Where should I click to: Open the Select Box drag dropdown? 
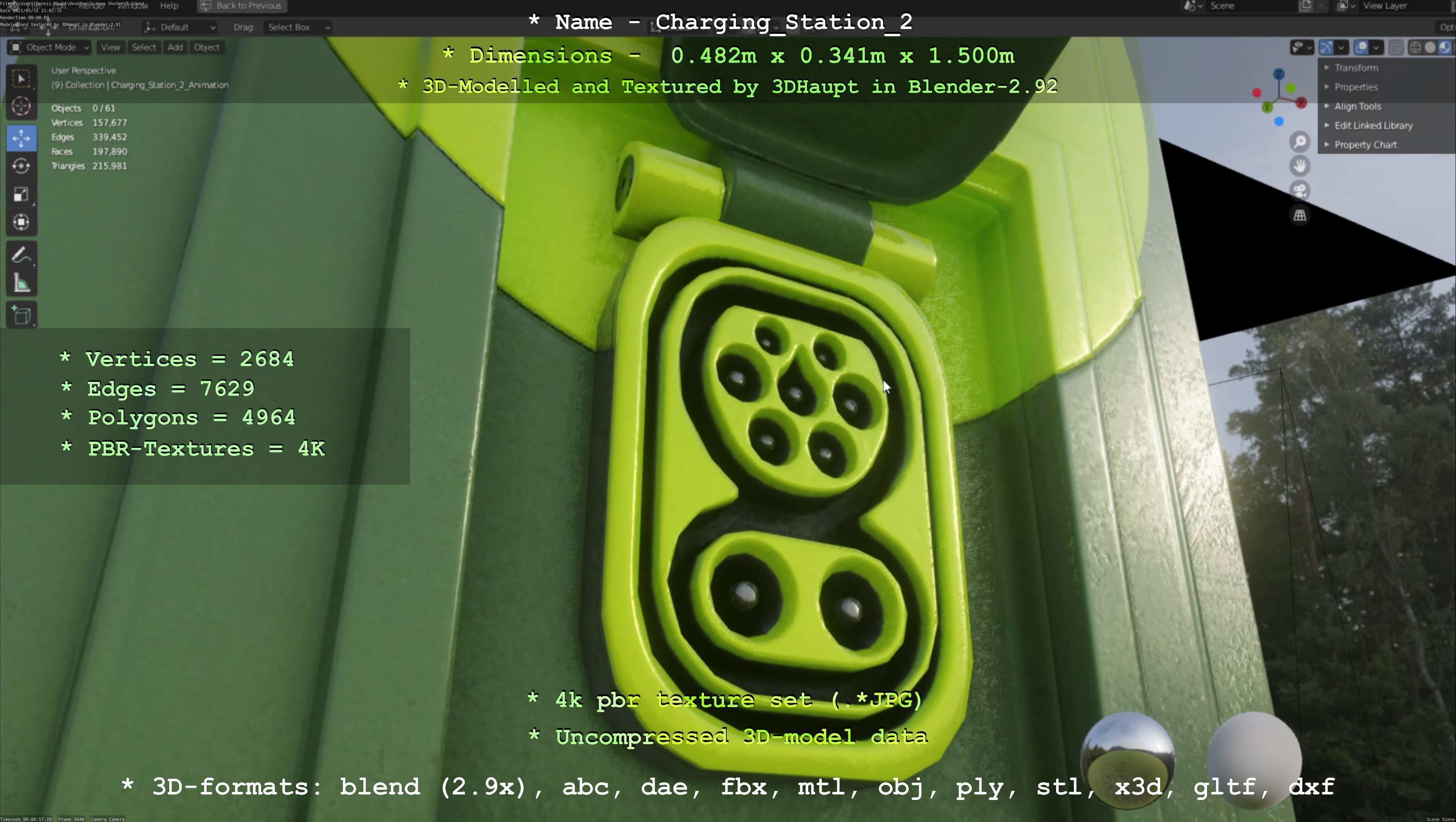(x=298, y=27)
